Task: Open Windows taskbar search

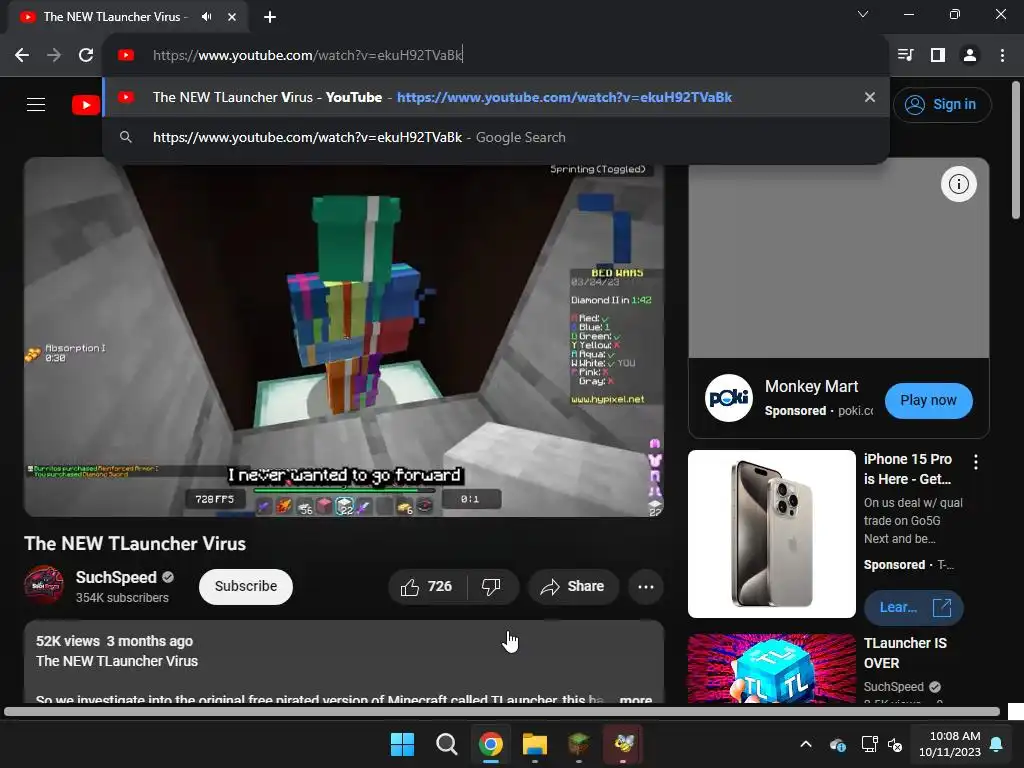Action: pyautogui.click(x=447, y=744)
